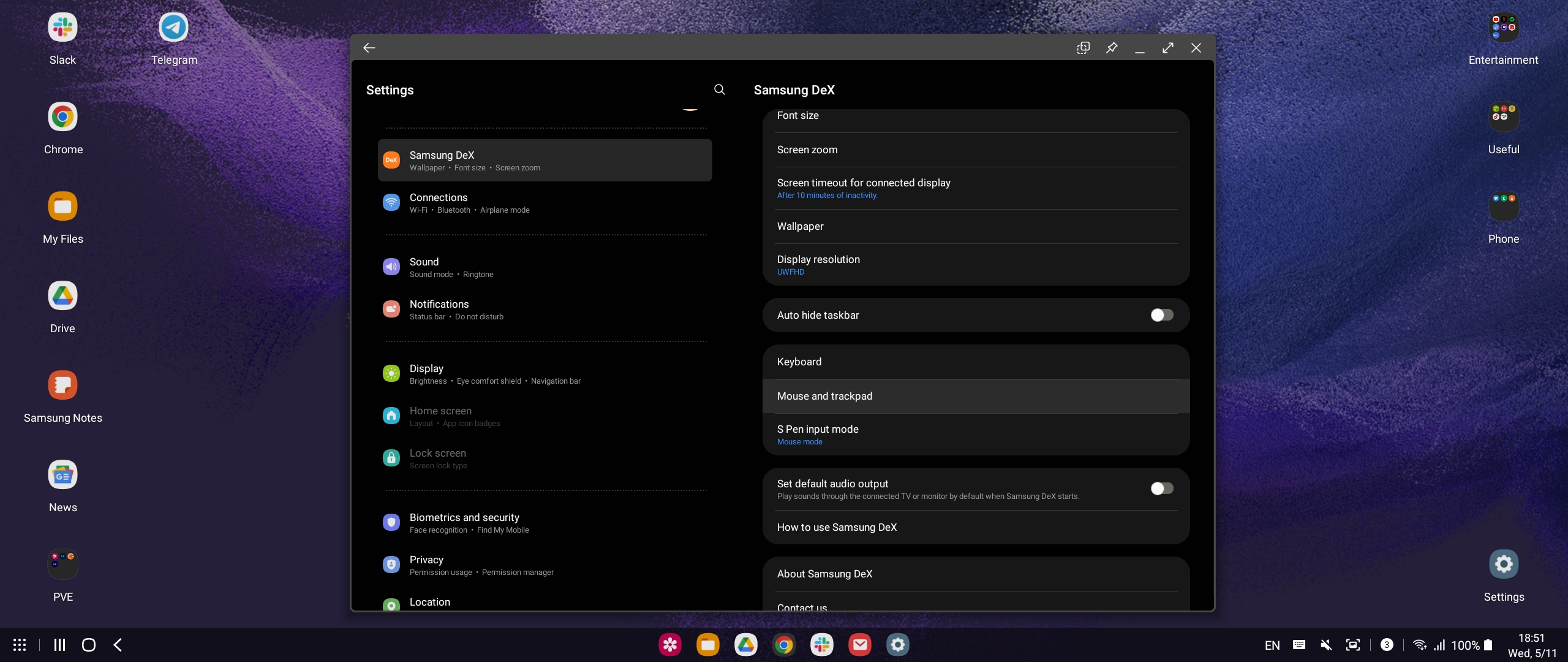The height and width of the screenshot is (662, 1568).
Task: Click the multi-window icon in title bar
Action: tap(1083, 48)
